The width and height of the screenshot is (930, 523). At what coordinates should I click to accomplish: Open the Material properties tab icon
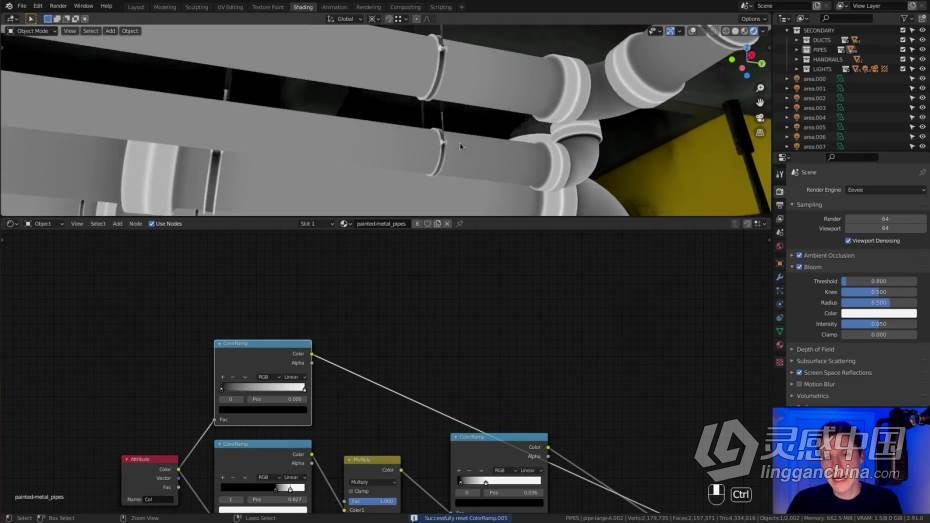click(x=779, y=345)
